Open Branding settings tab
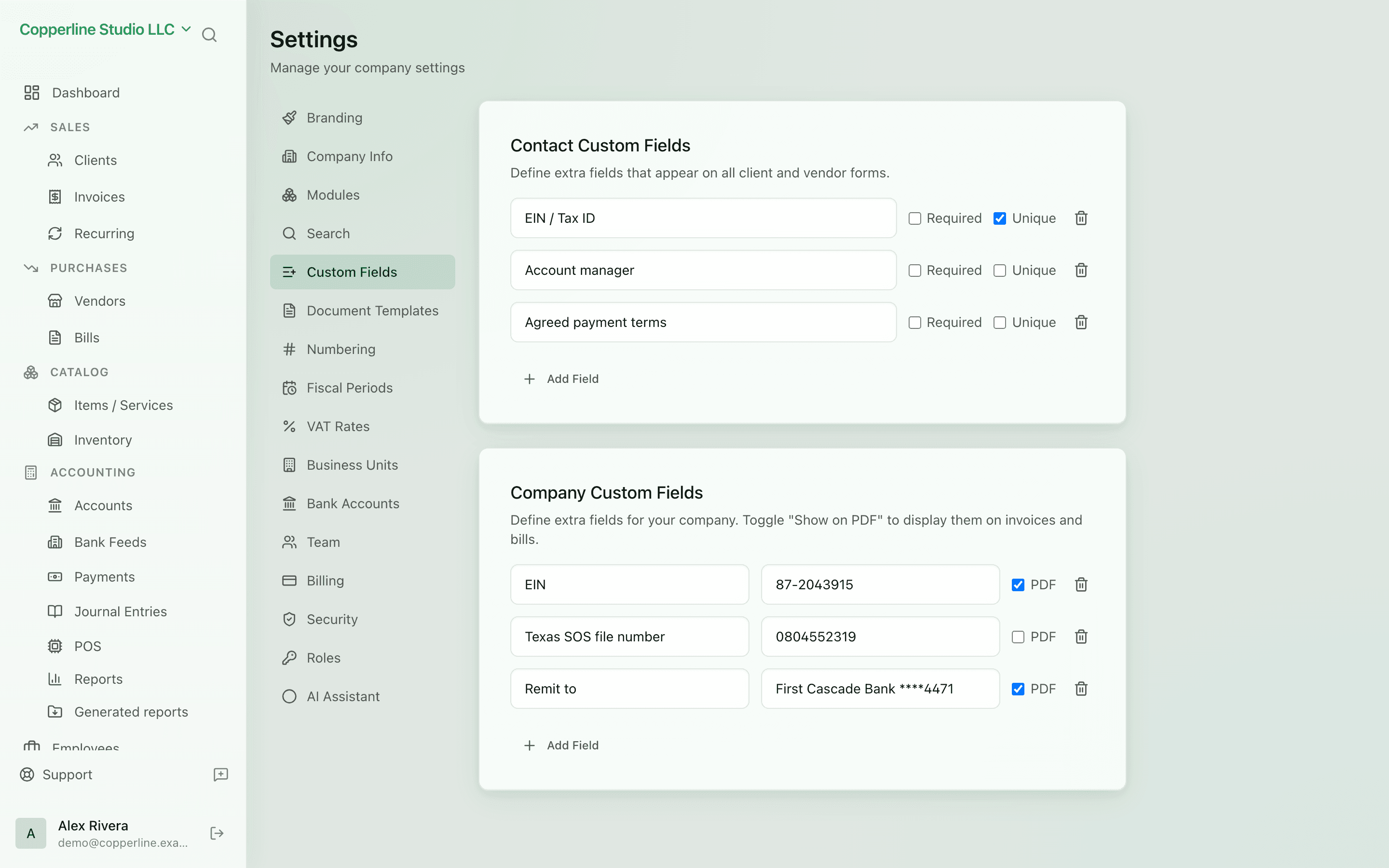This screenshot has width=1389, height=868. [x=362, y=118]
